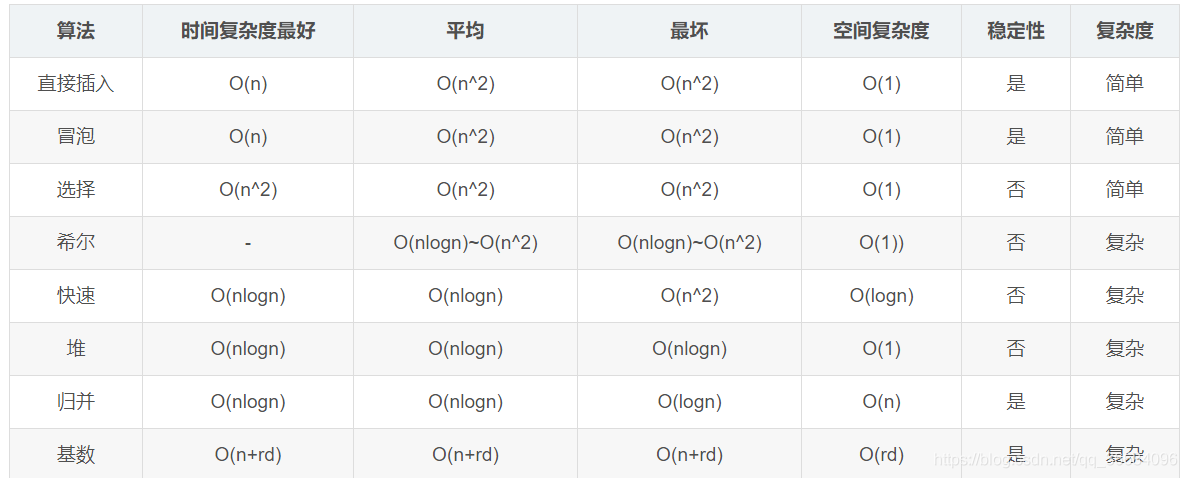The height and width of the screenshot is (478, 1187).
Task: Select the 平均 header cell
Action: tap(465, 31)
